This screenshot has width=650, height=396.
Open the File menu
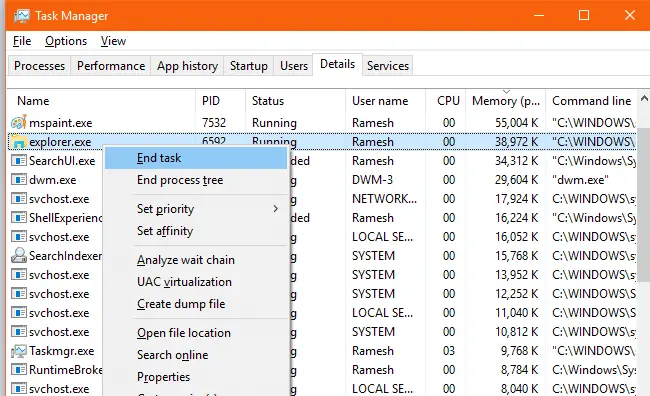point(22,41)
